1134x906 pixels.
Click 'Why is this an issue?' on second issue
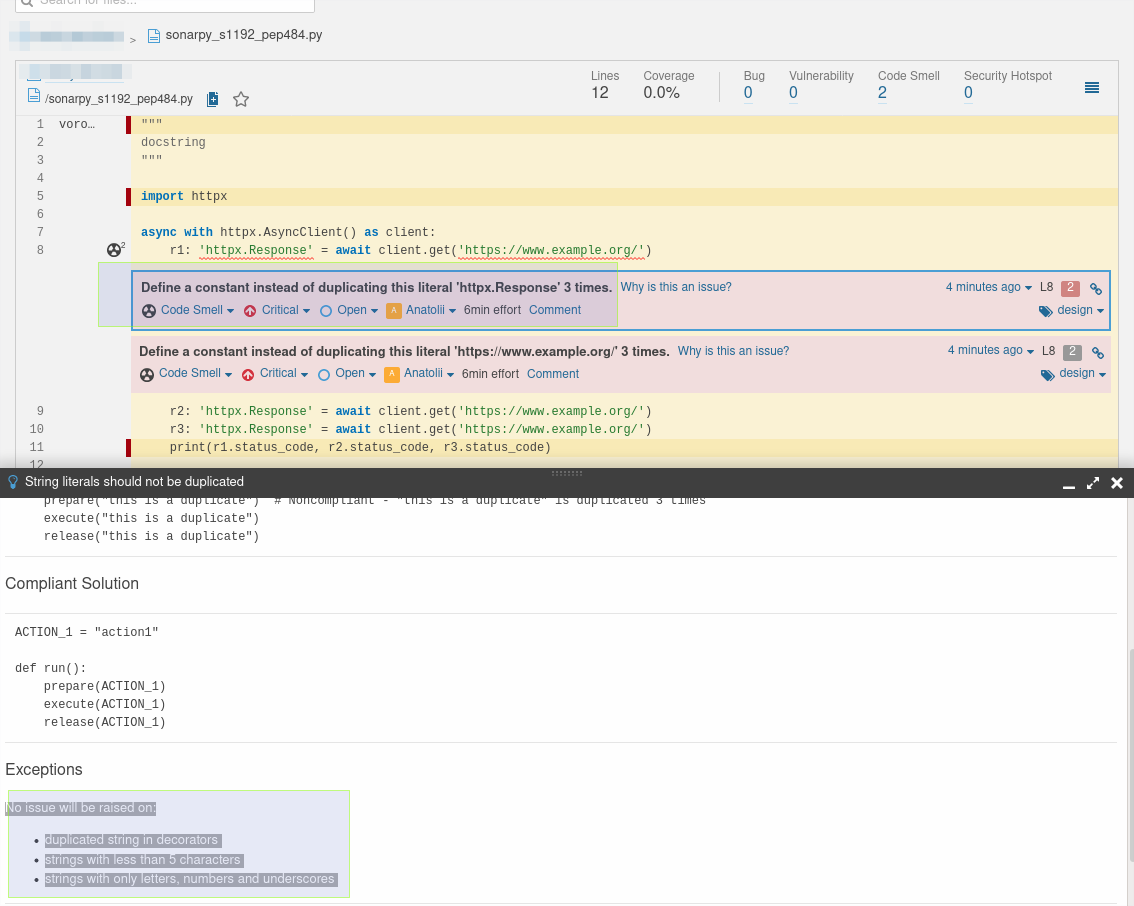click(x=733, y=351)
